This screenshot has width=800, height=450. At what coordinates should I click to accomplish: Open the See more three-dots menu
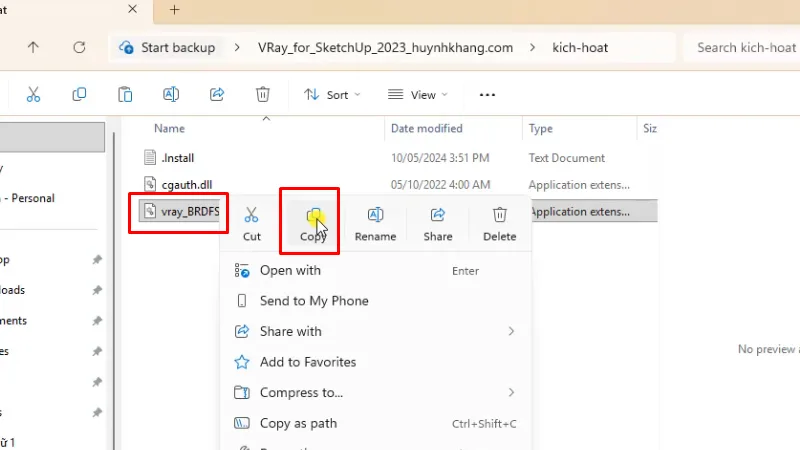[487, 95]
